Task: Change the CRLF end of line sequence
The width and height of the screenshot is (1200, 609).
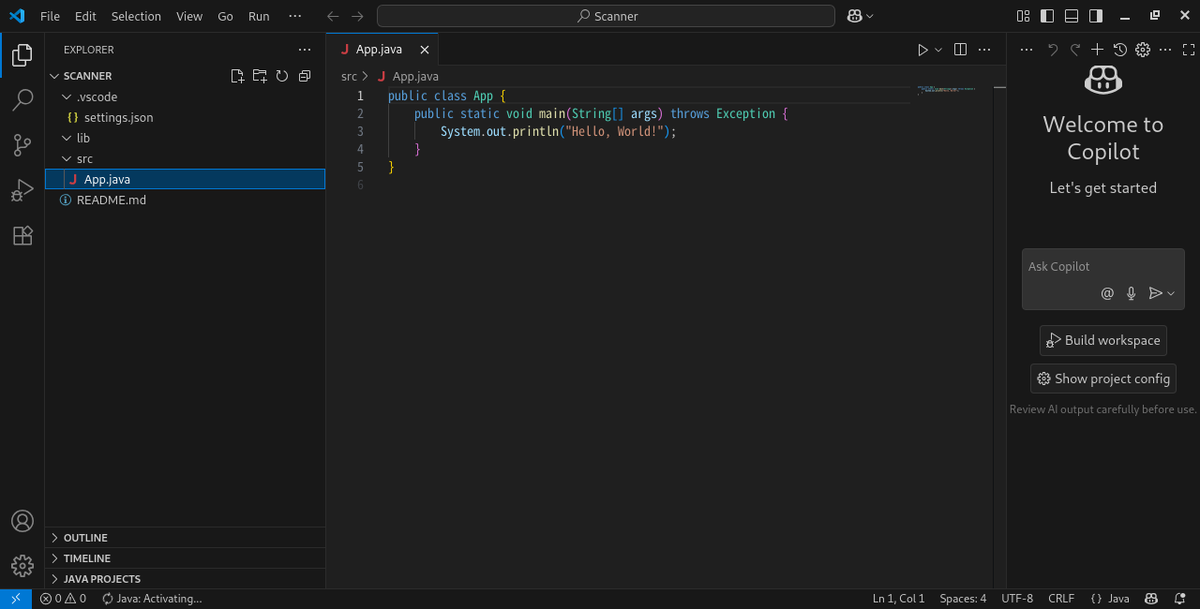Action: (x=1061, y=598)
